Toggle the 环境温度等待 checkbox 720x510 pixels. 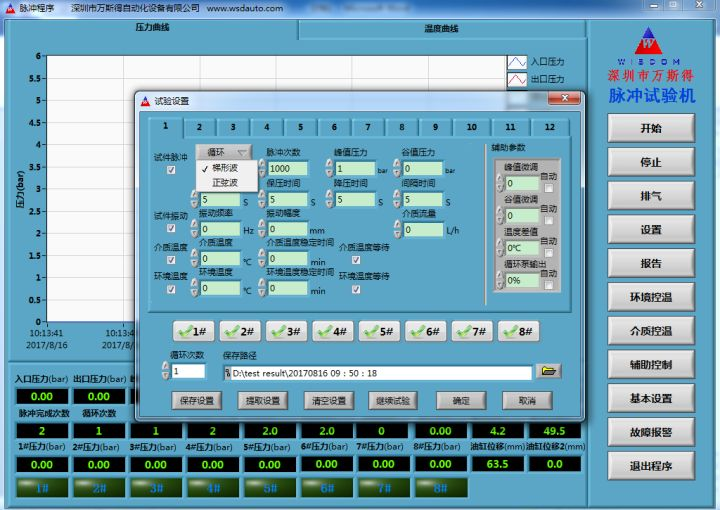(356, 289)
